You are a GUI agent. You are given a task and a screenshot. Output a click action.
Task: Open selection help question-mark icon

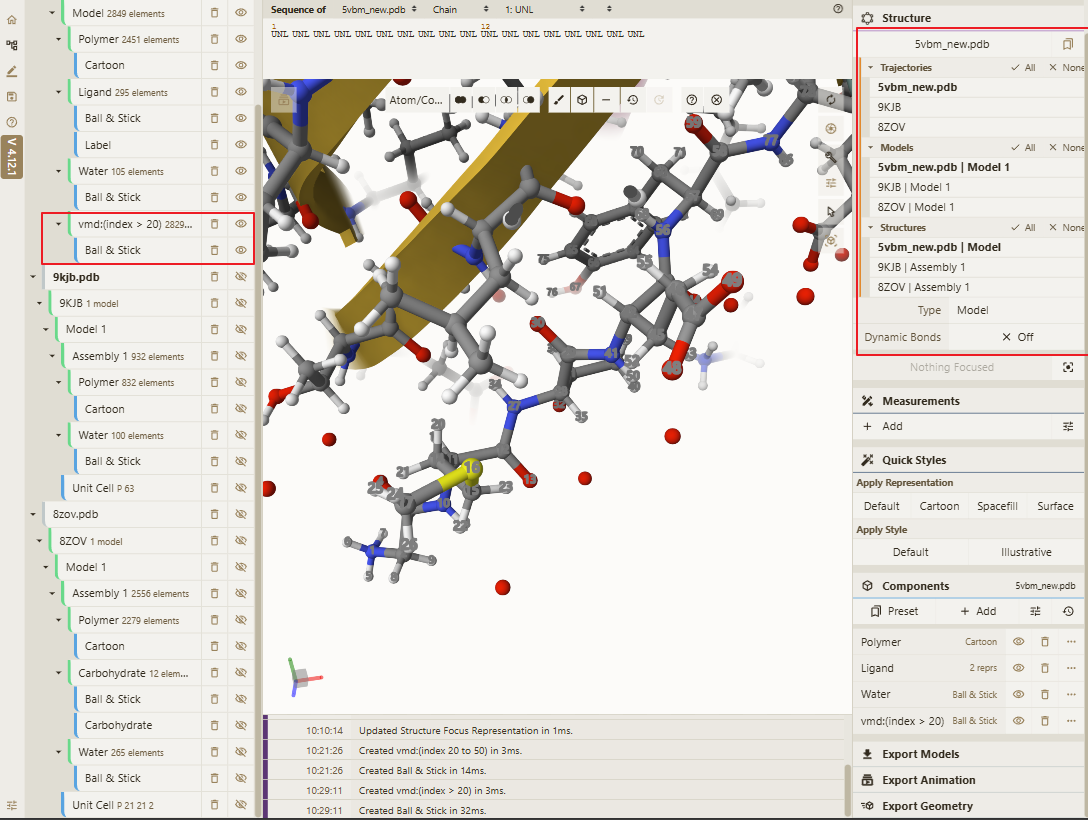(x=692, y=100)
